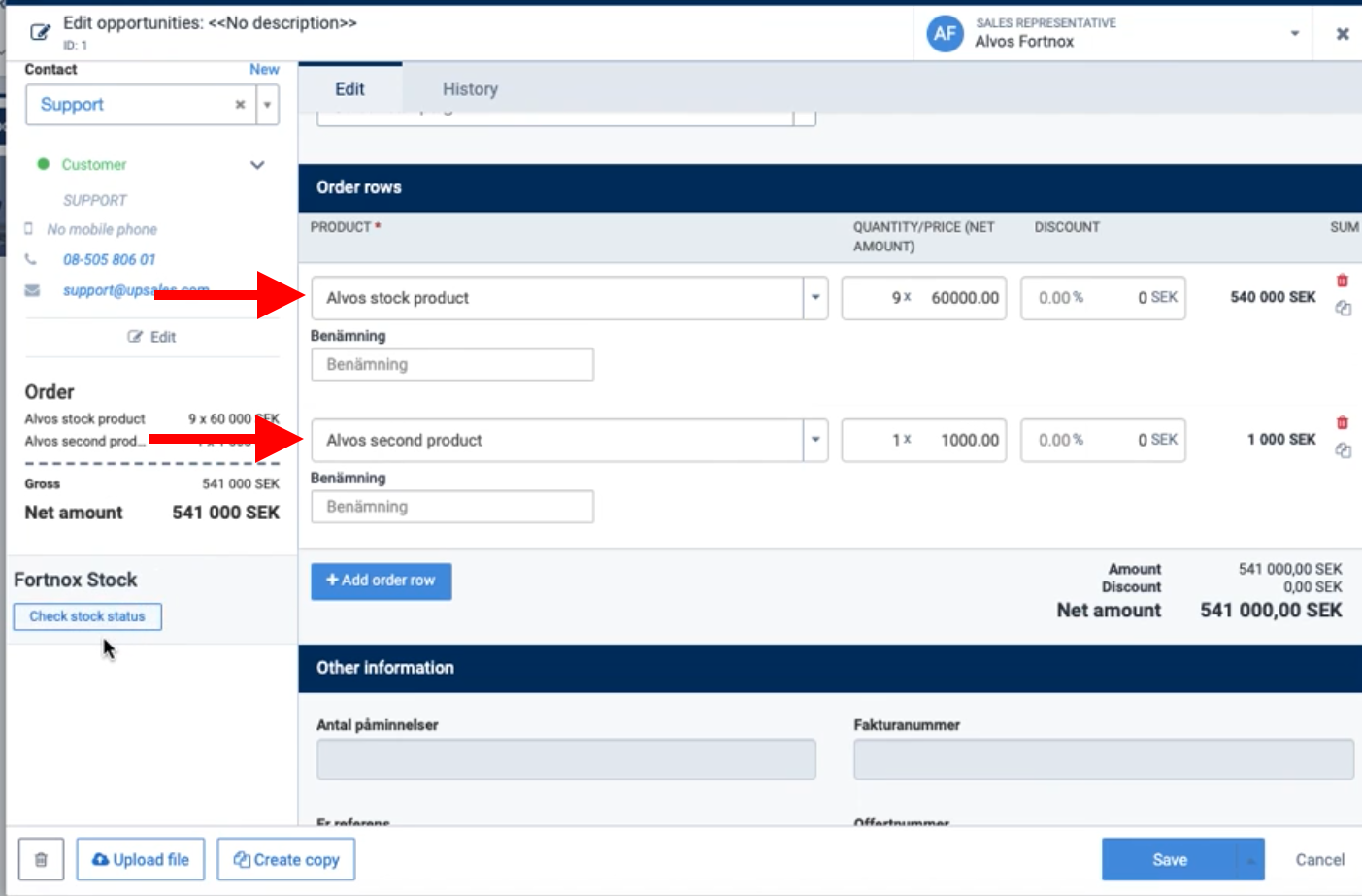Click the AF sales representative avatar

(x=945, y=33)
